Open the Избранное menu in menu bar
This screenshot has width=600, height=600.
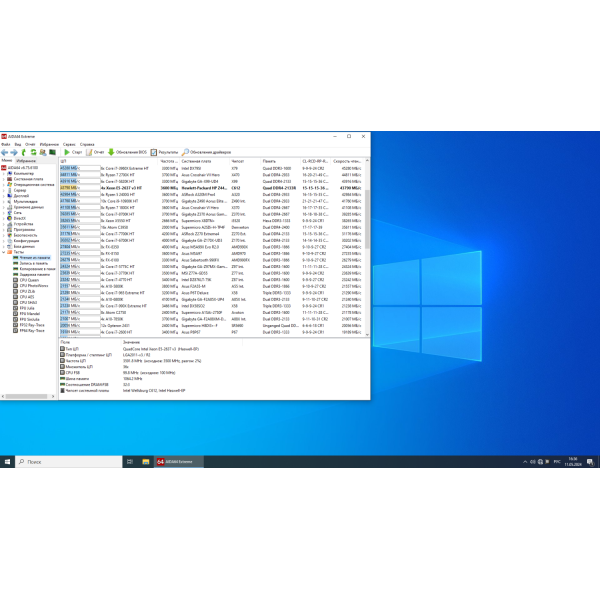49,144
